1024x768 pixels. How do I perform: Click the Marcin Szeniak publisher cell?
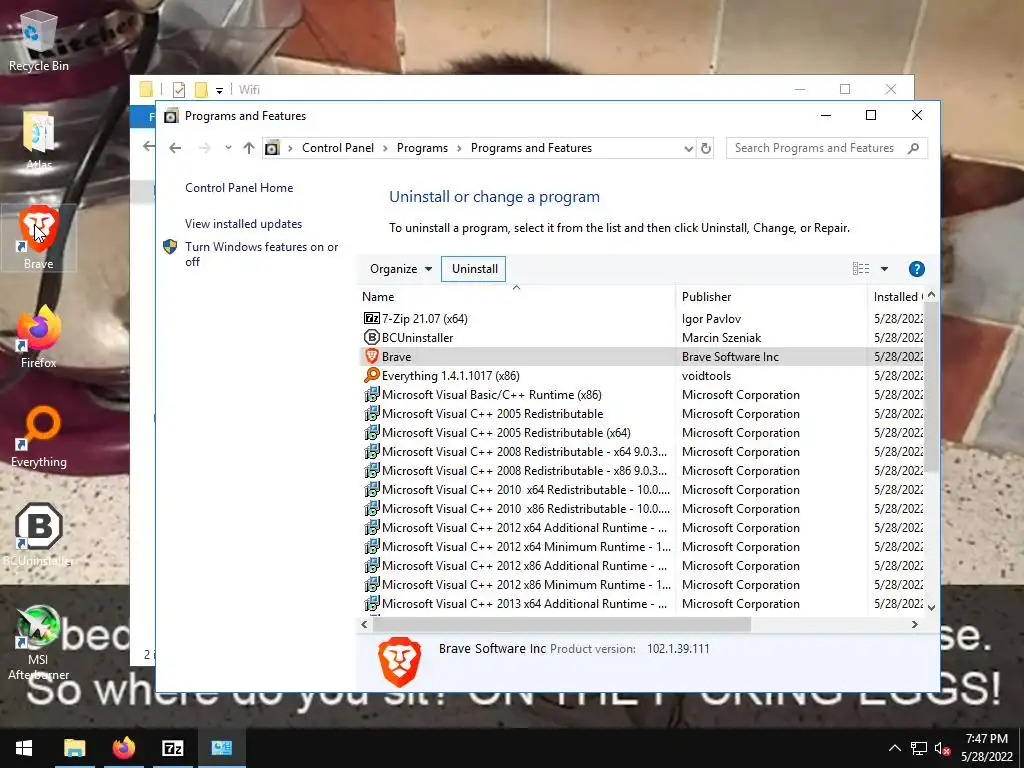tap(721, 338)
